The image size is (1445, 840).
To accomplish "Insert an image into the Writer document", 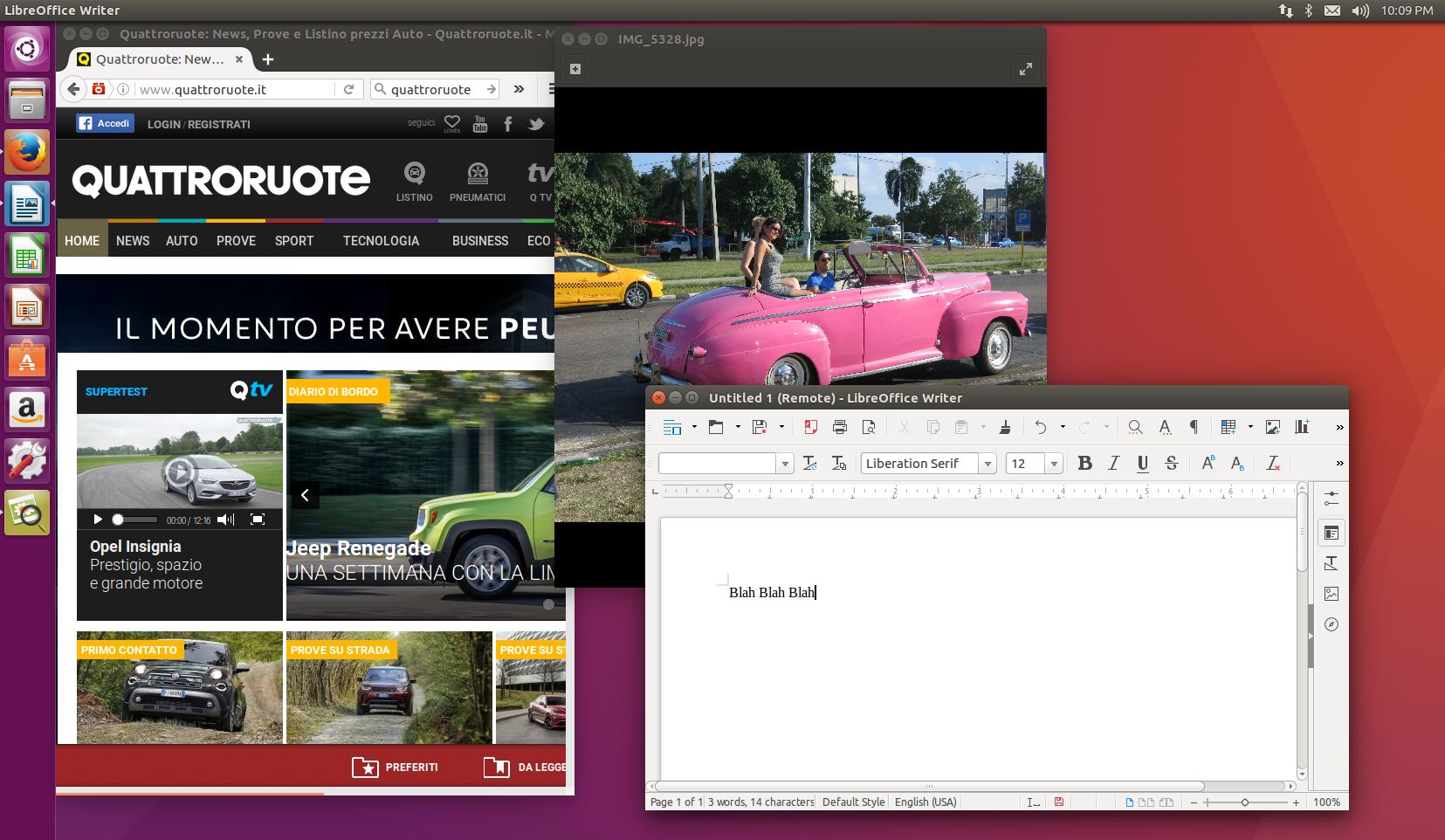I will click(1273, 427).
